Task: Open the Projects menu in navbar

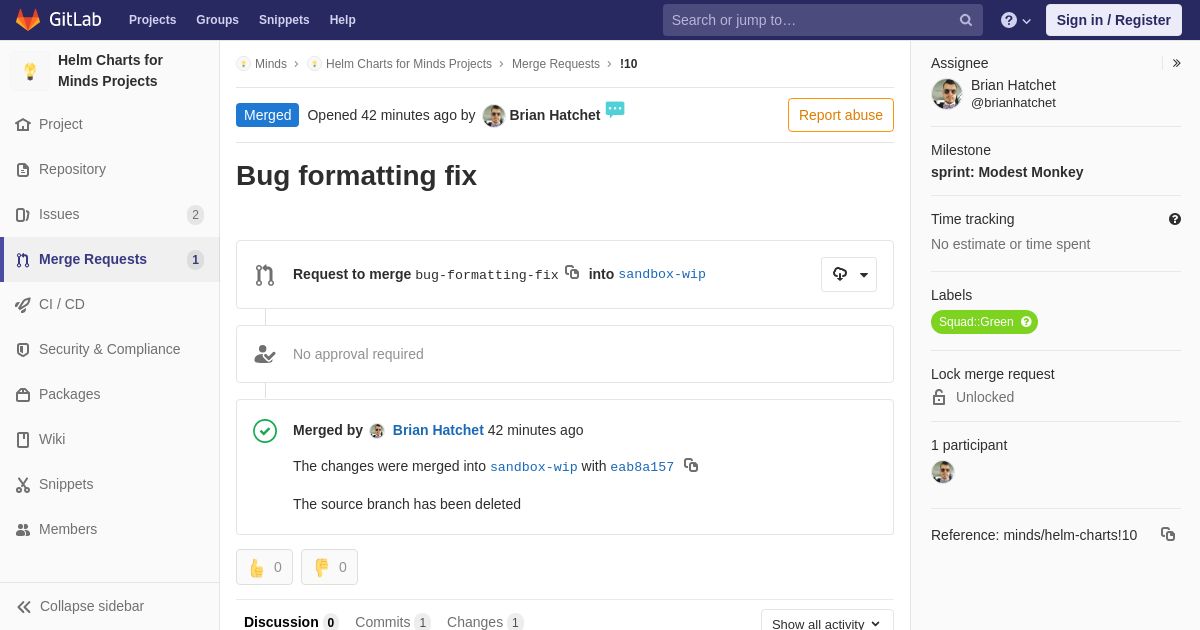Action: pos(152,20)
